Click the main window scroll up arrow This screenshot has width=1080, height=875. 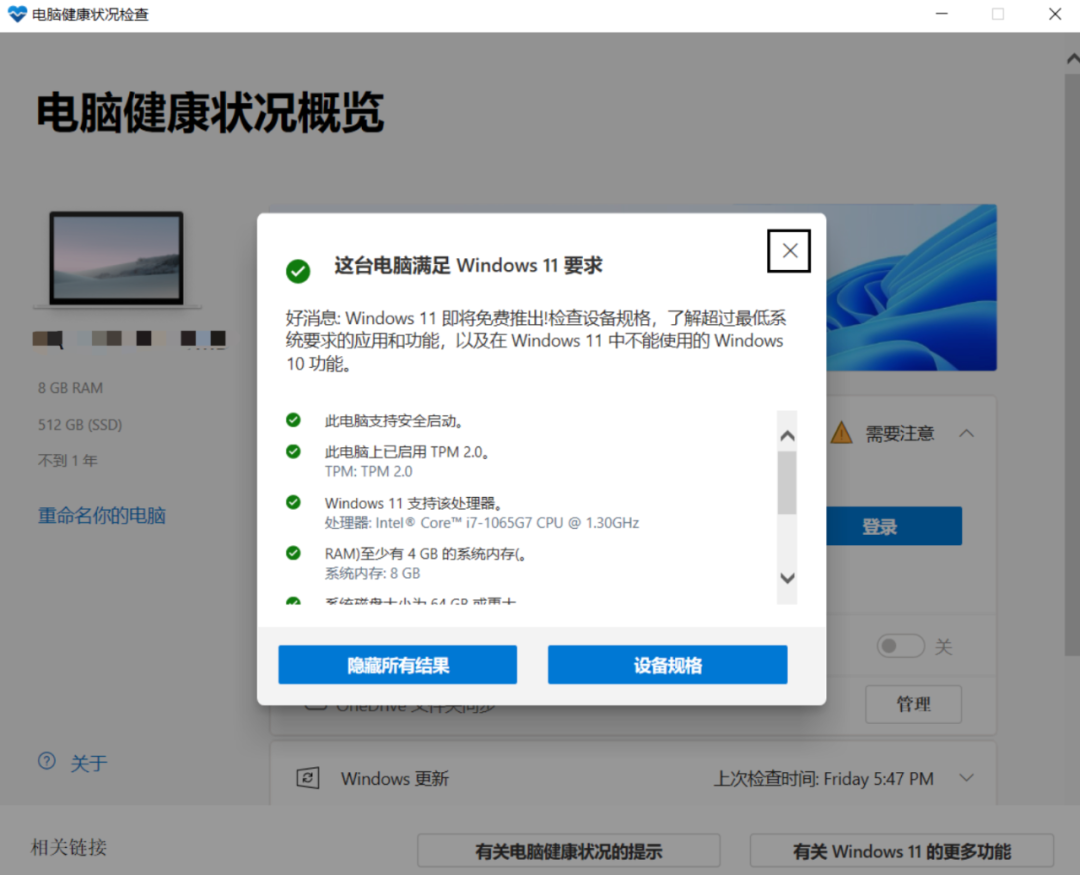click(x=1072, y=59)
